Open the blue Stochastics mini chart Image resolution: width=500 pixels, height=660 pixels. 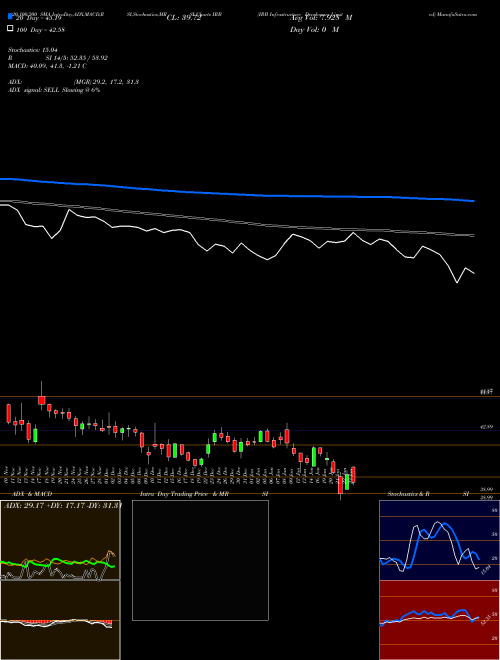(x=439, y=540)
